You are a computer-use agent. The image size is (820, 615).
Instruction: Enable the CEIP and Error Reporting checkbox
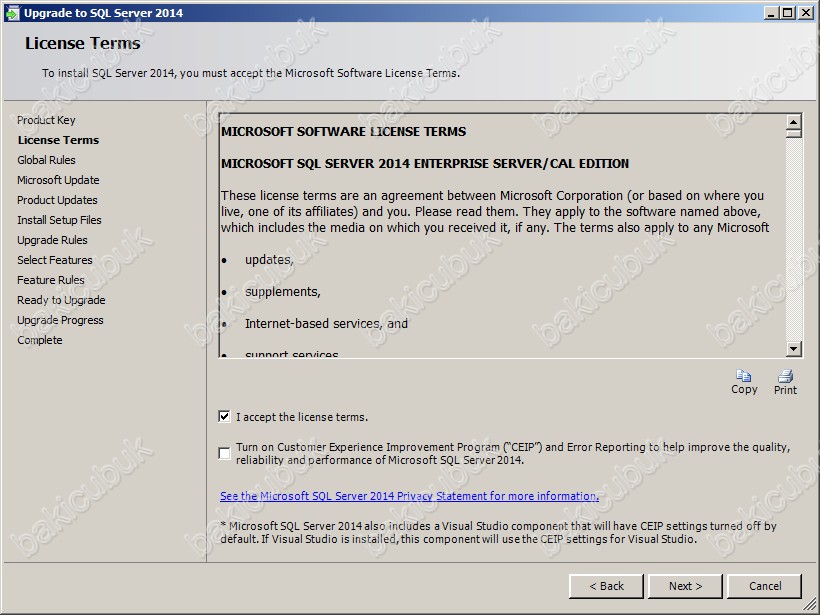point(224,453)
